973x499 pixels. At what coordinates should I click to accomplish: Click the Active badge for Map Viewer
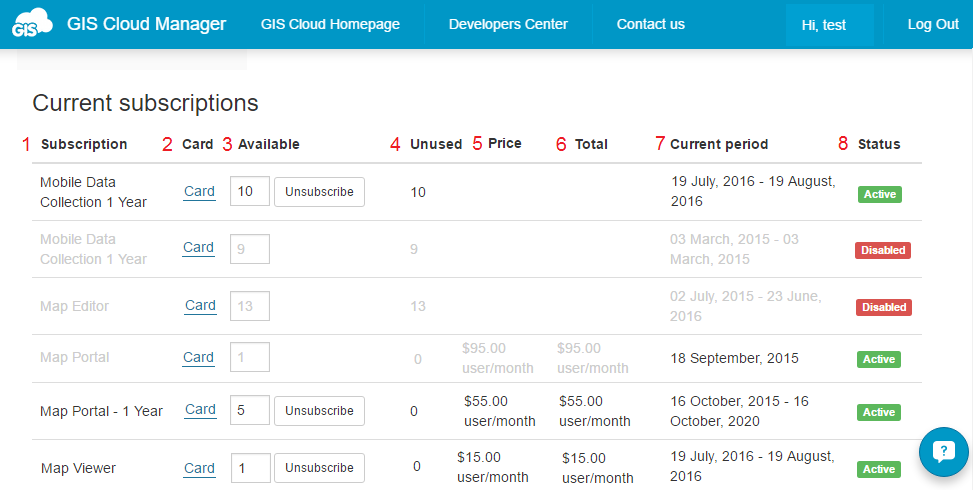click(x=879, y=469)
